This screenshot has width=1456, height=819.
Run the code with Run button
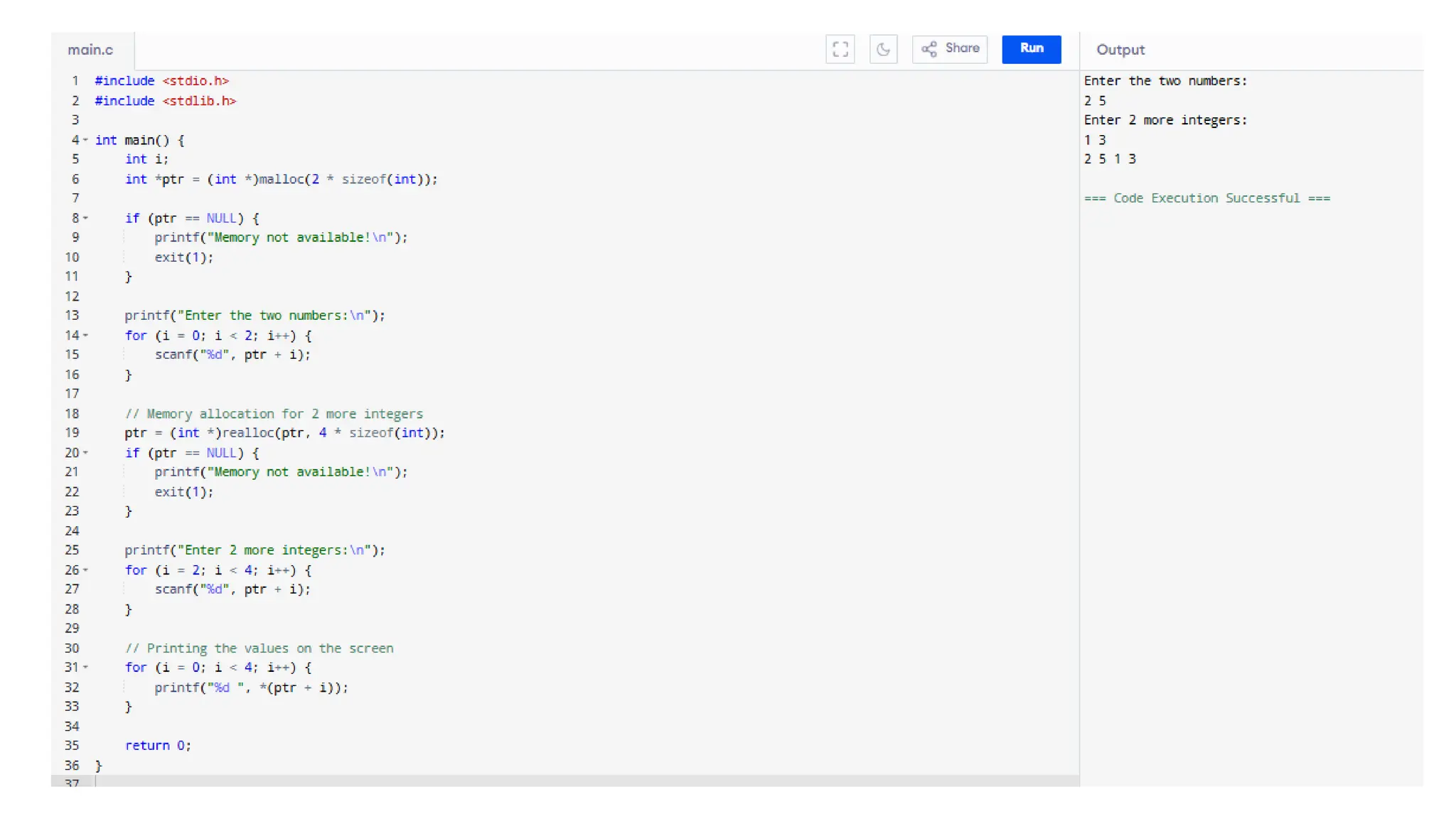[1031, 49]
